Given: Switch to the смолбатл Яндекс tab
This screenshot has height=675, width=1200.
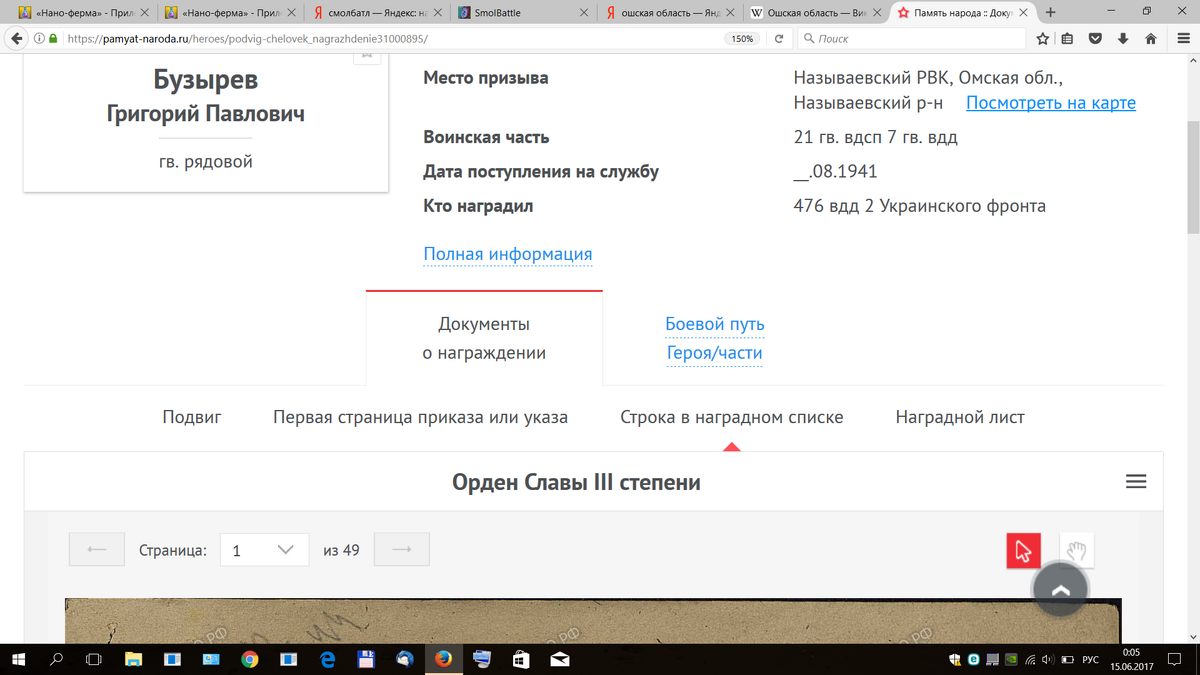Looking at the screenshot, I should coord(375,13).
